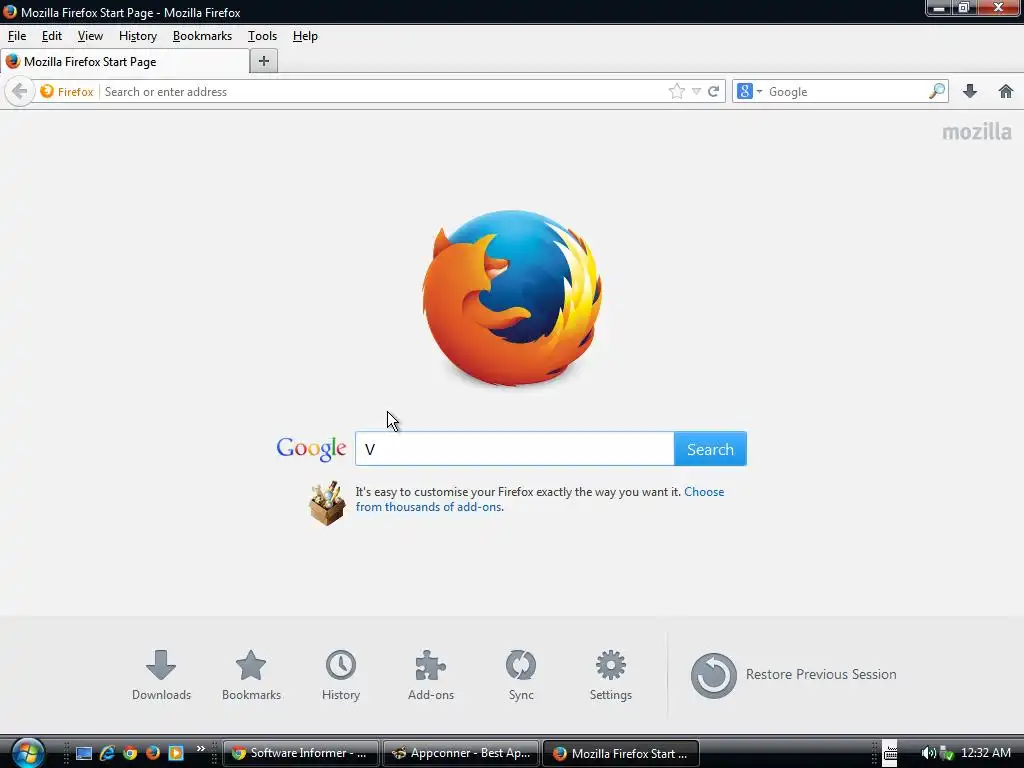Open Downloads from the bottom launcher
Viewport: 1024px width, 768px height.
coord(161,675)
